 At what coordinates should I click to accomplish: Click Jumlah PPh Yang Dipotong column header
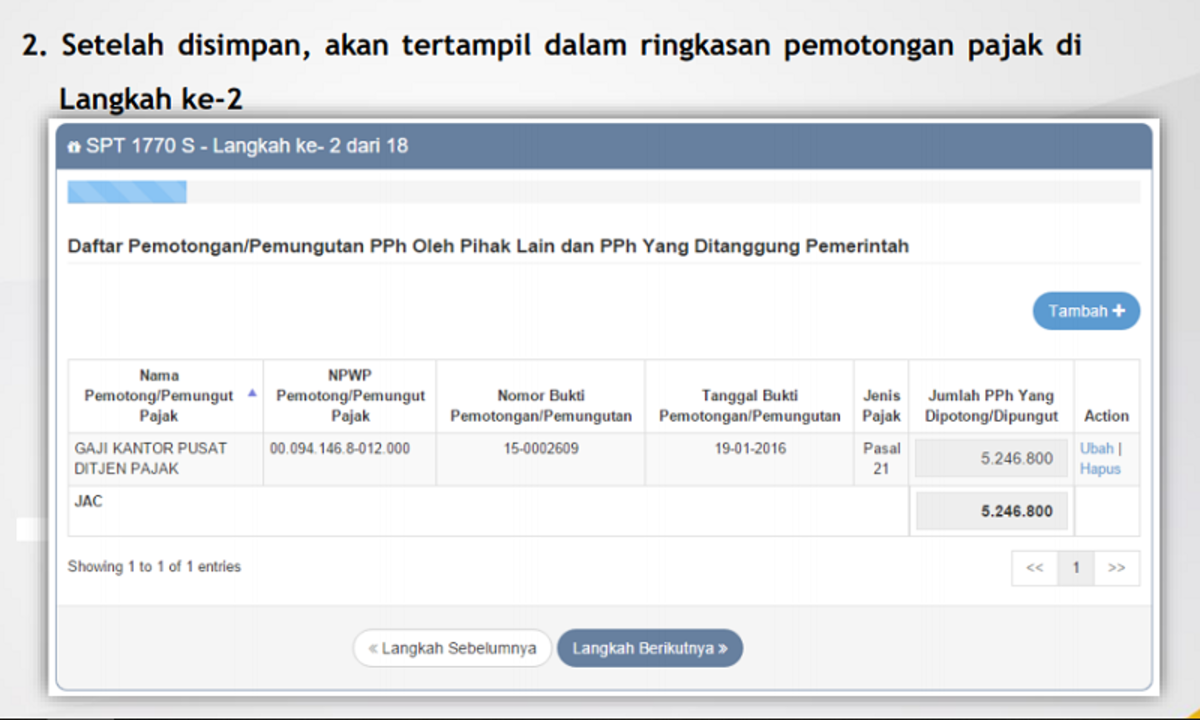991,405
